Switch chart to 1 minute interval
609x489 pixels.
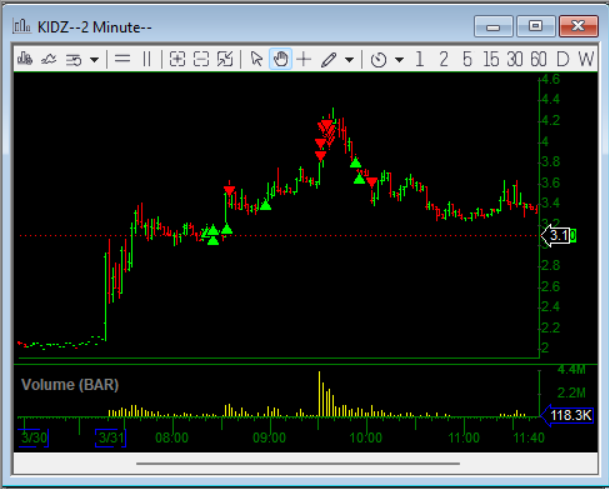(419, 59)
